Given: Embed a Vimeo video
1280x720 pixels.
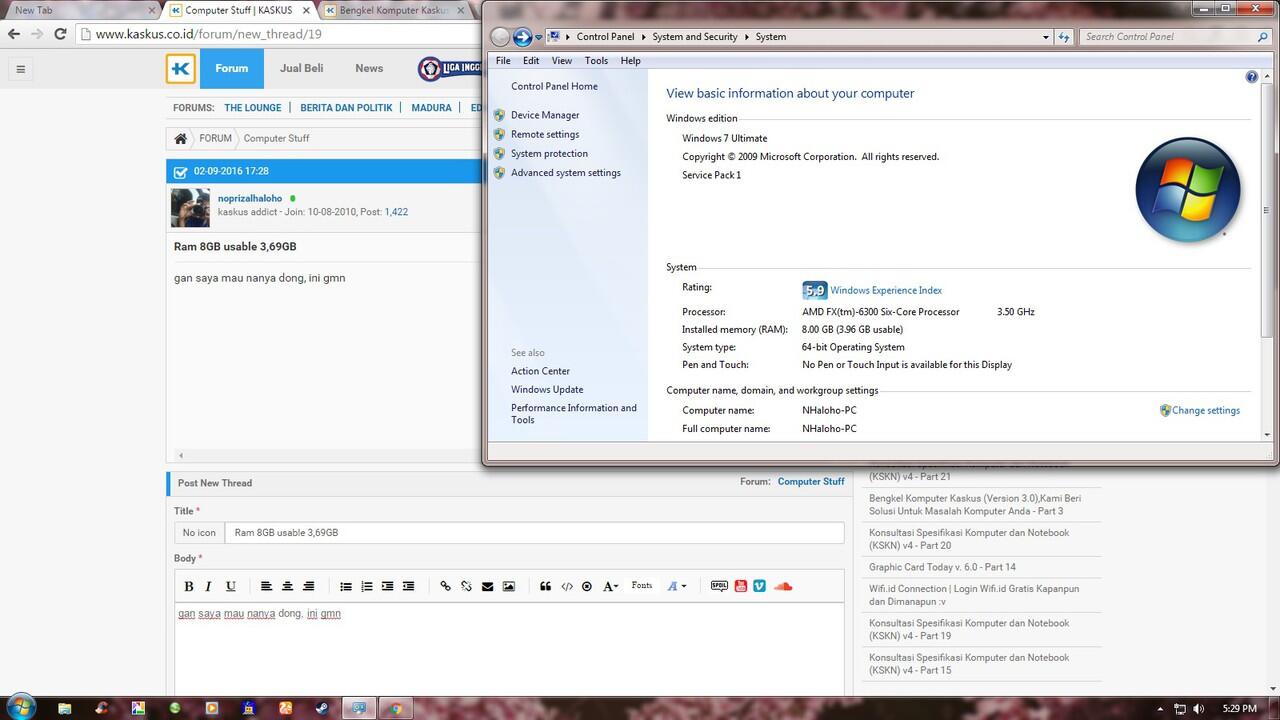Looking at the screenshot, I should tap(759, 586).
